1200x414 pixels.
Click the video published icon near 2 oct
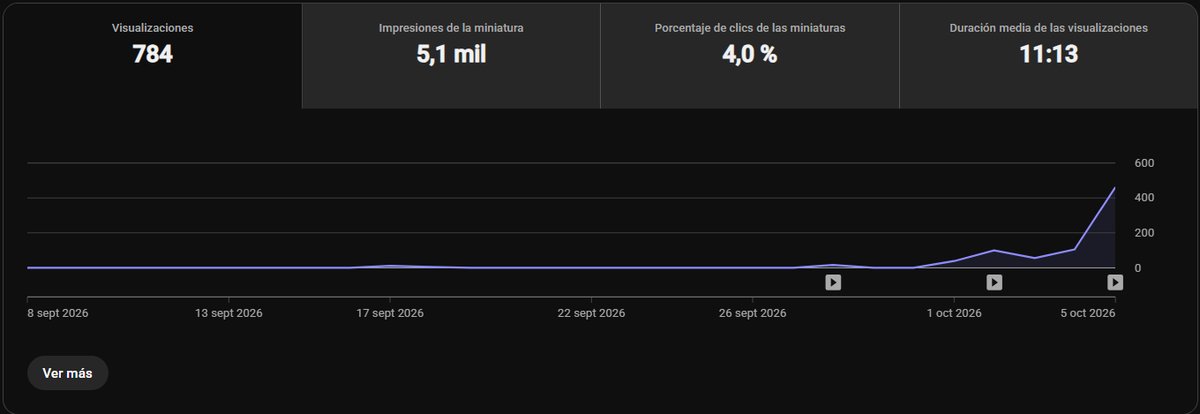994,283
